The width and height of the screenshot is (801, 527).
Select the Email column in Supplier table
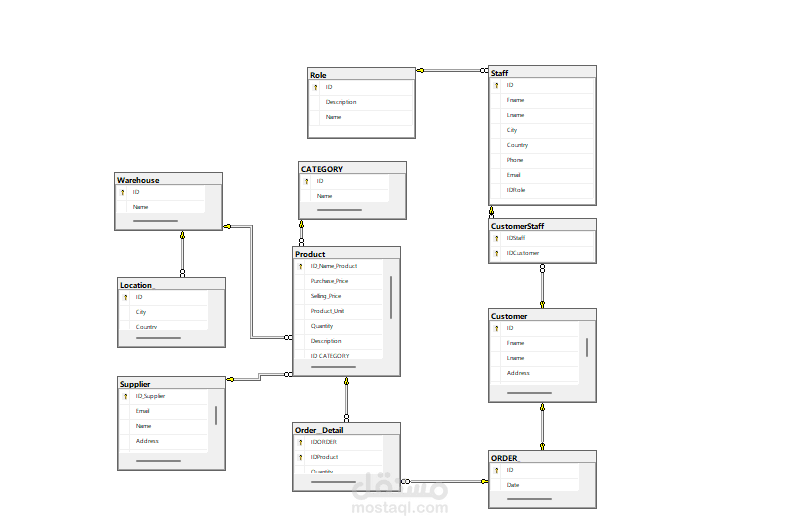click(164, 411)
